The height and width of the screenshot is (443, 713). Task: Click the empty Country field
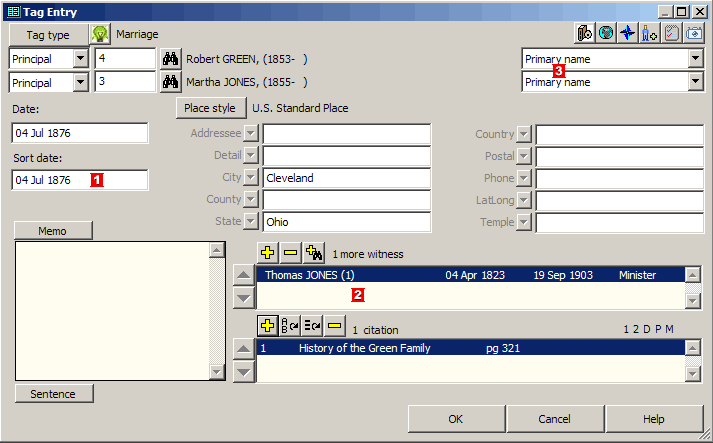pos(620,135)
